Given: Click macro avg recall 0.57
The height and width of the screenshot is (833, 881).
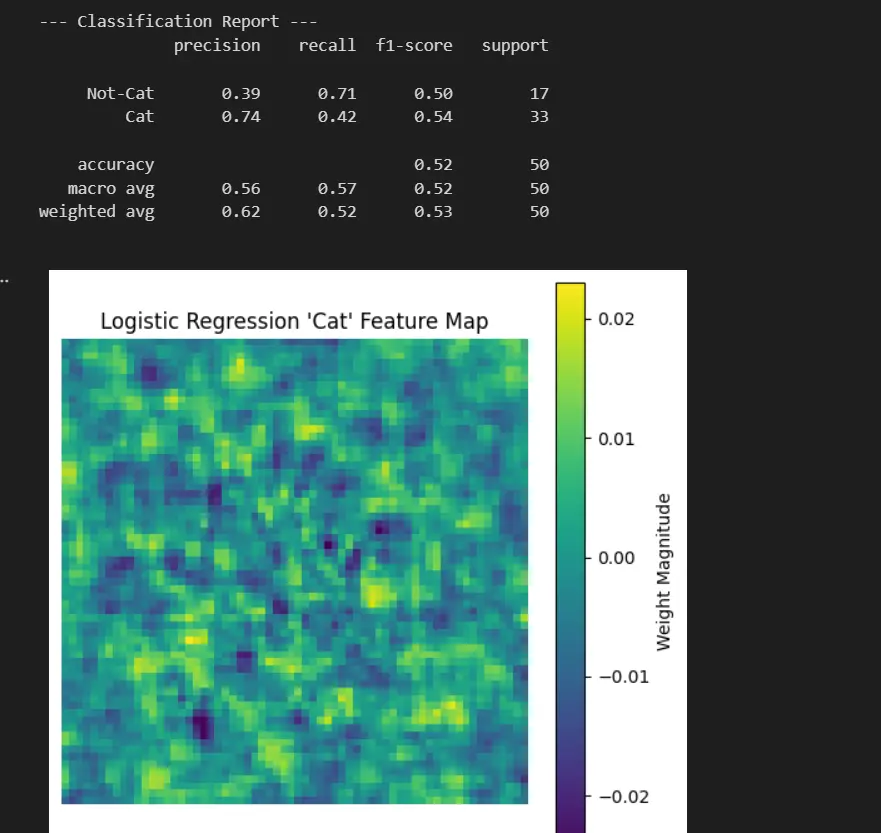Looking at the screenshot, I should [337, 189].
